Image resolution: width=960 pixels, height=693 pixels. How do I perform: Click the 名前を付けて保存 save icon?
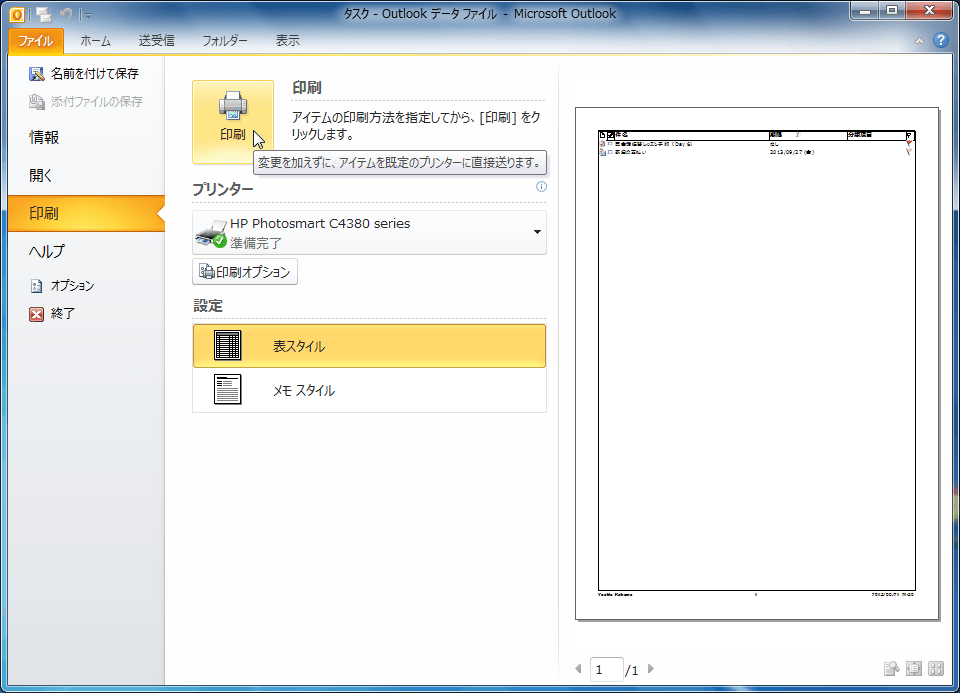click(37, 74)
